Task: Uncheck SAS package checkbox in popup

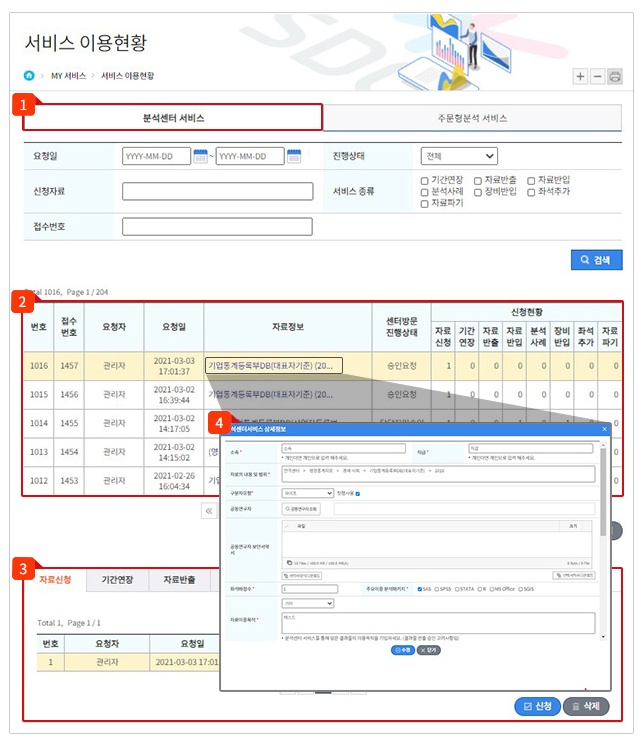Action: (419, 589)
